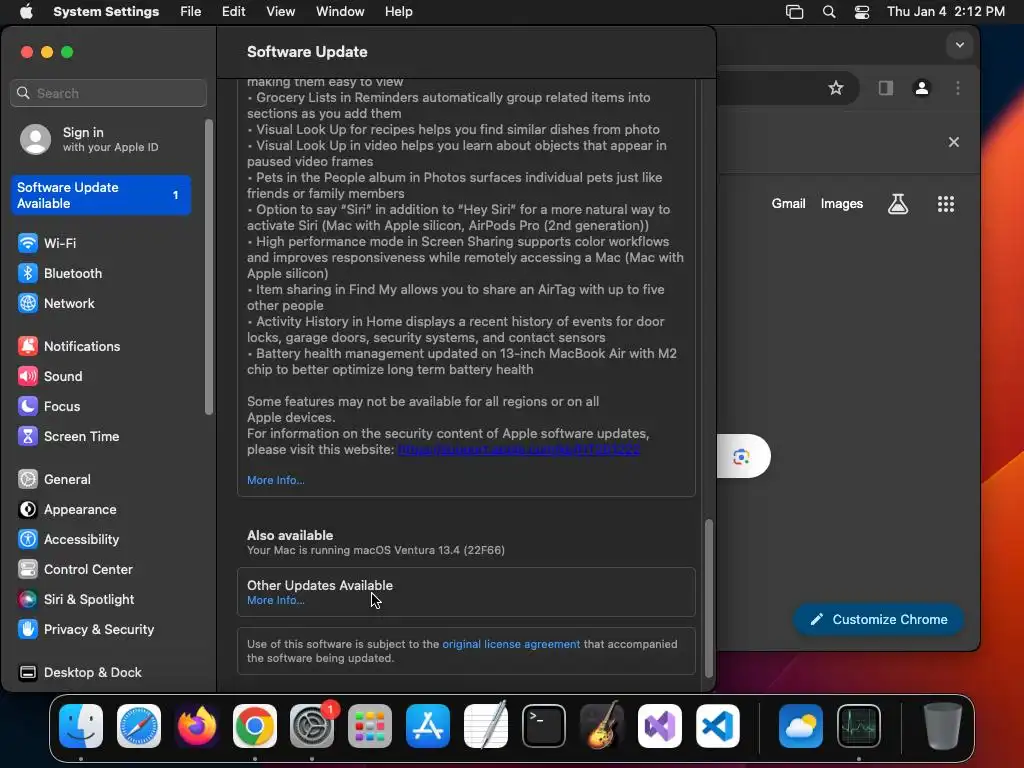Click Customize Chrome button
This screenshot has height=768, width=1024.
(x=878, y=619)
